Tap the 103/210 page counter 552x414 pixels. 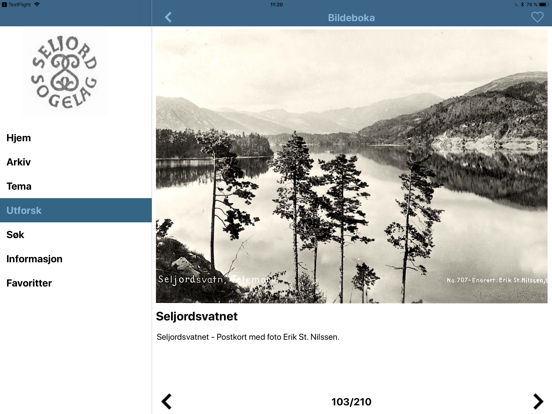point(351,402)
